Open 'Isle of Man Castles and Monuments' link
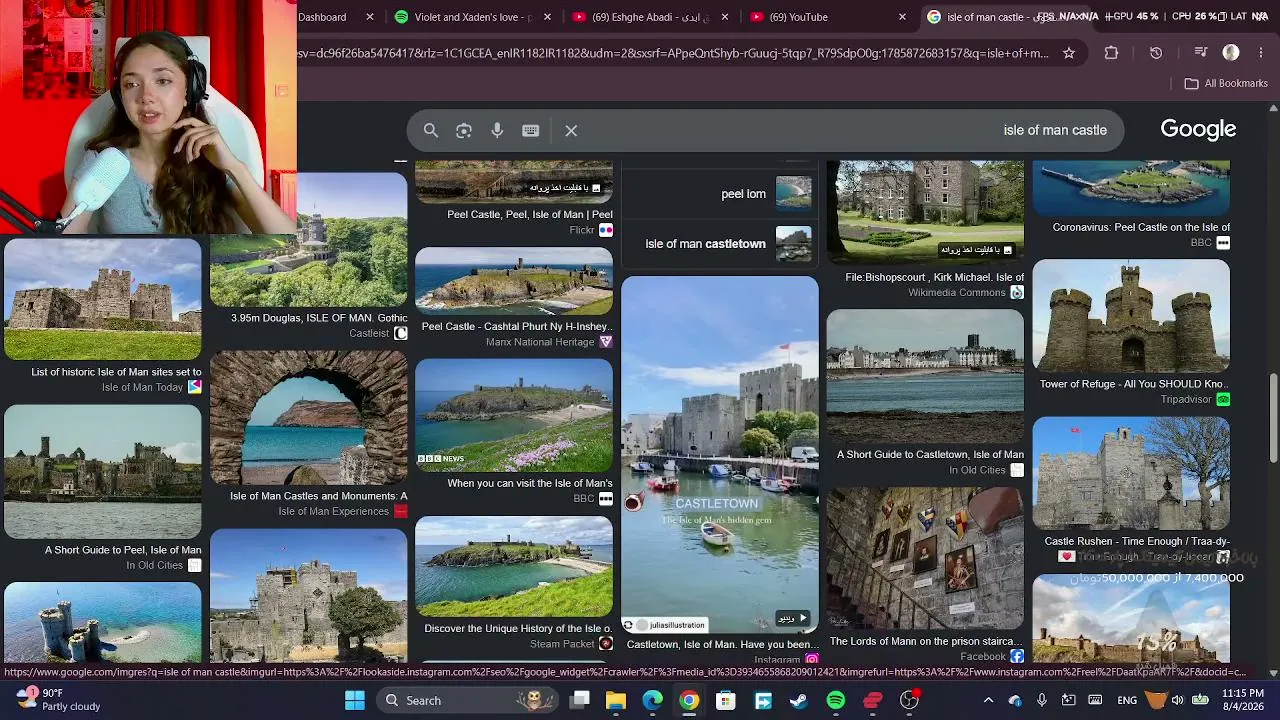 (x=319, y=496)
